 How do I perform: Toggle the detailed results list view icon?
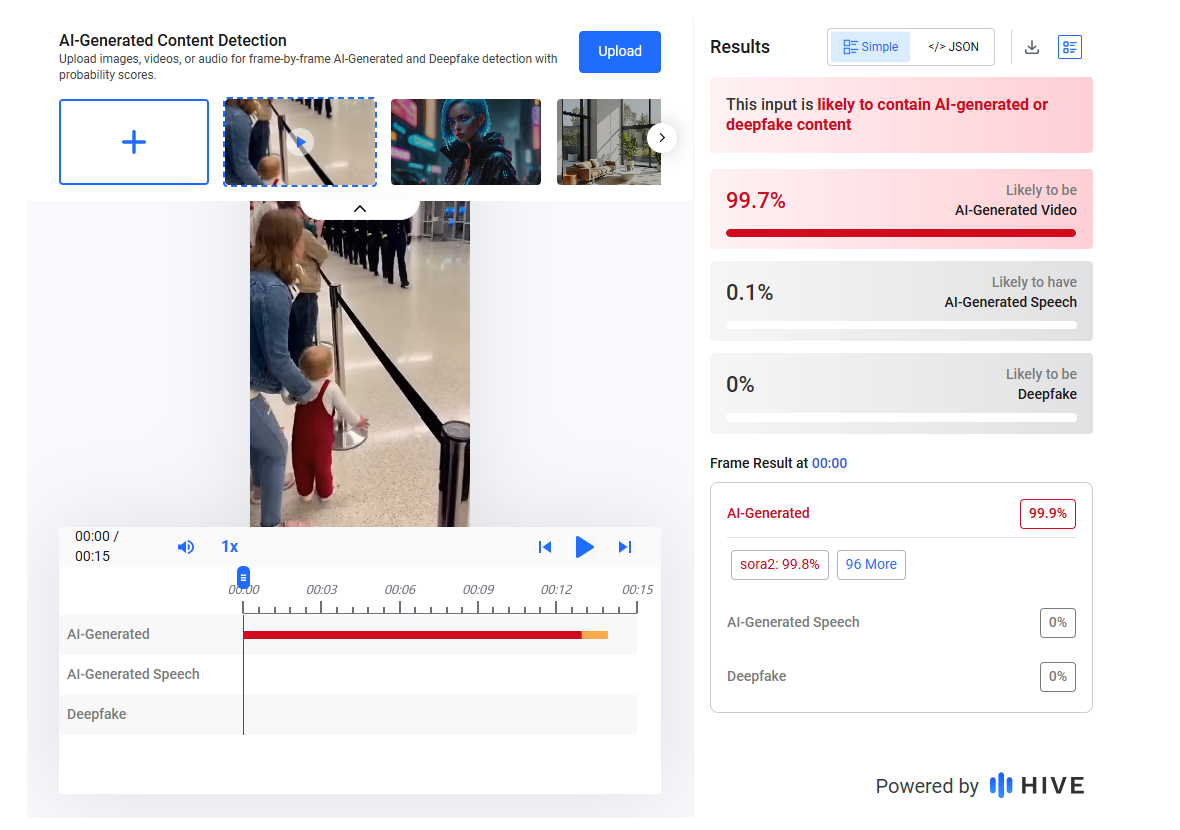pyautogui.click(x=1070, y=47)
